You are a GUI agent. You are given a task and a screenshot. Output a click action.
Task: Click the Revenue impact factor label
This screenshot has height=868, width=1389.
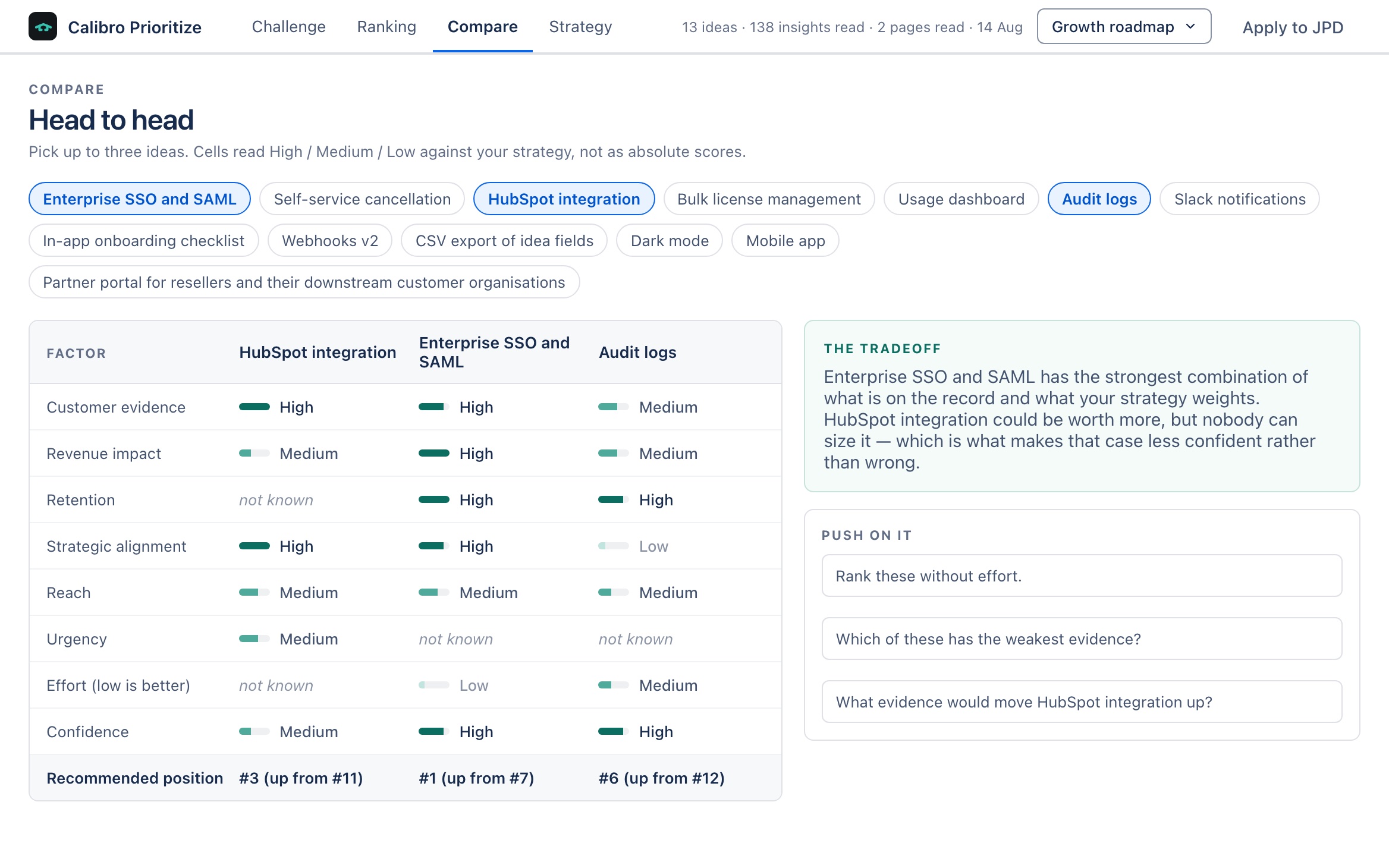pyautogui.click(x=103, y=454)
